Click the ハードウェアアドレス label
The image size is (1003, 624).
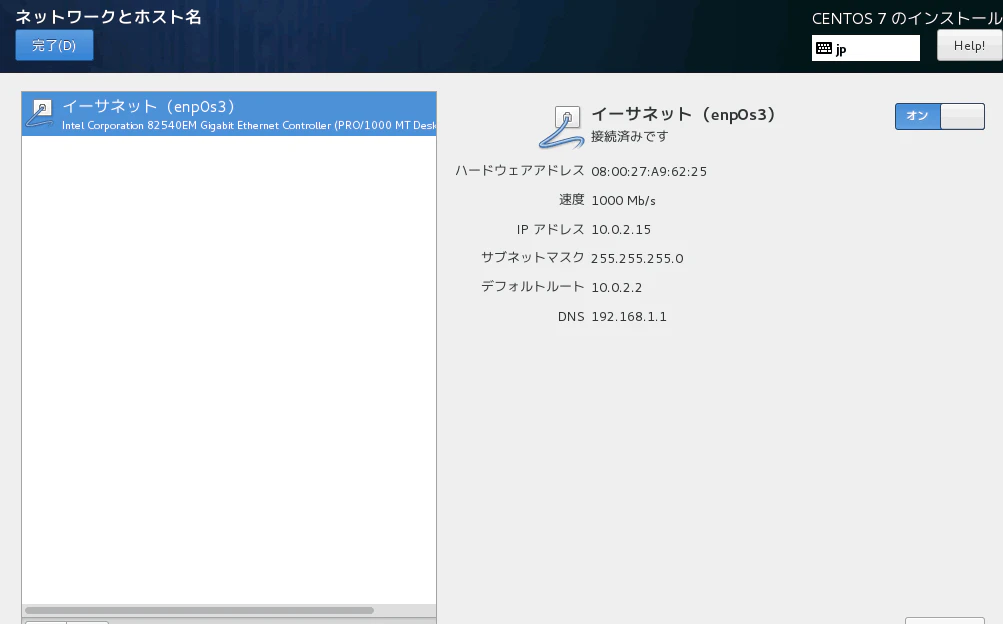[519, 171]
